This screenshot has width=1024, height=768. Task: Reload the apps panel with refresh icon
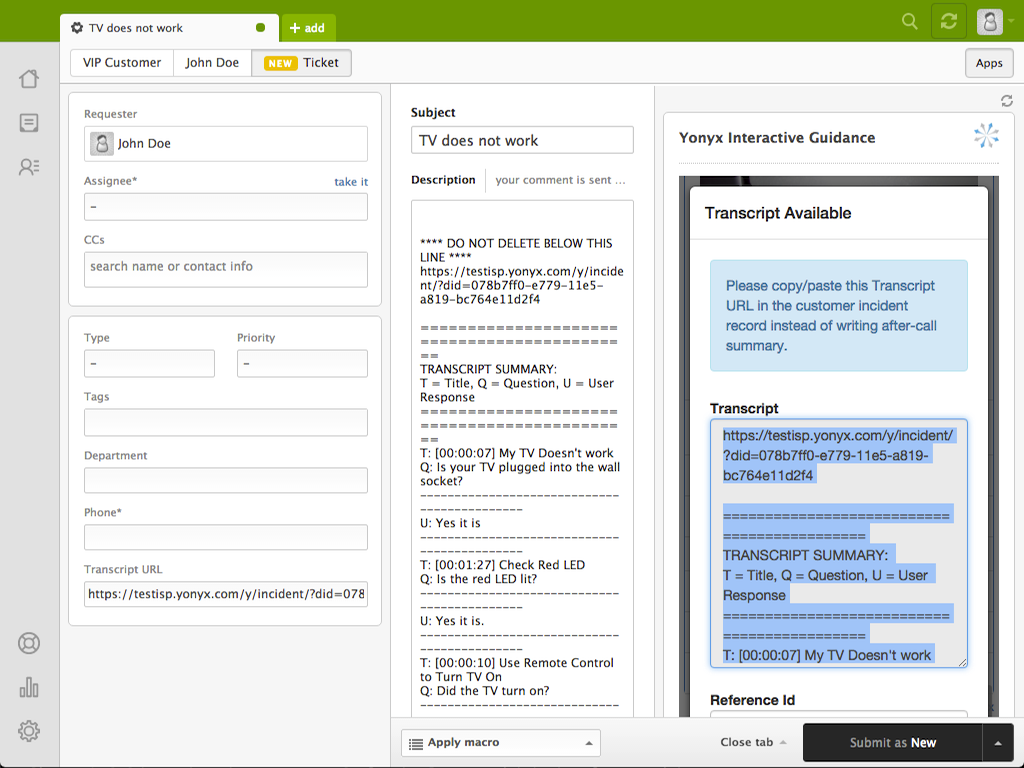pyautogui.click(x=1007, y=101)
